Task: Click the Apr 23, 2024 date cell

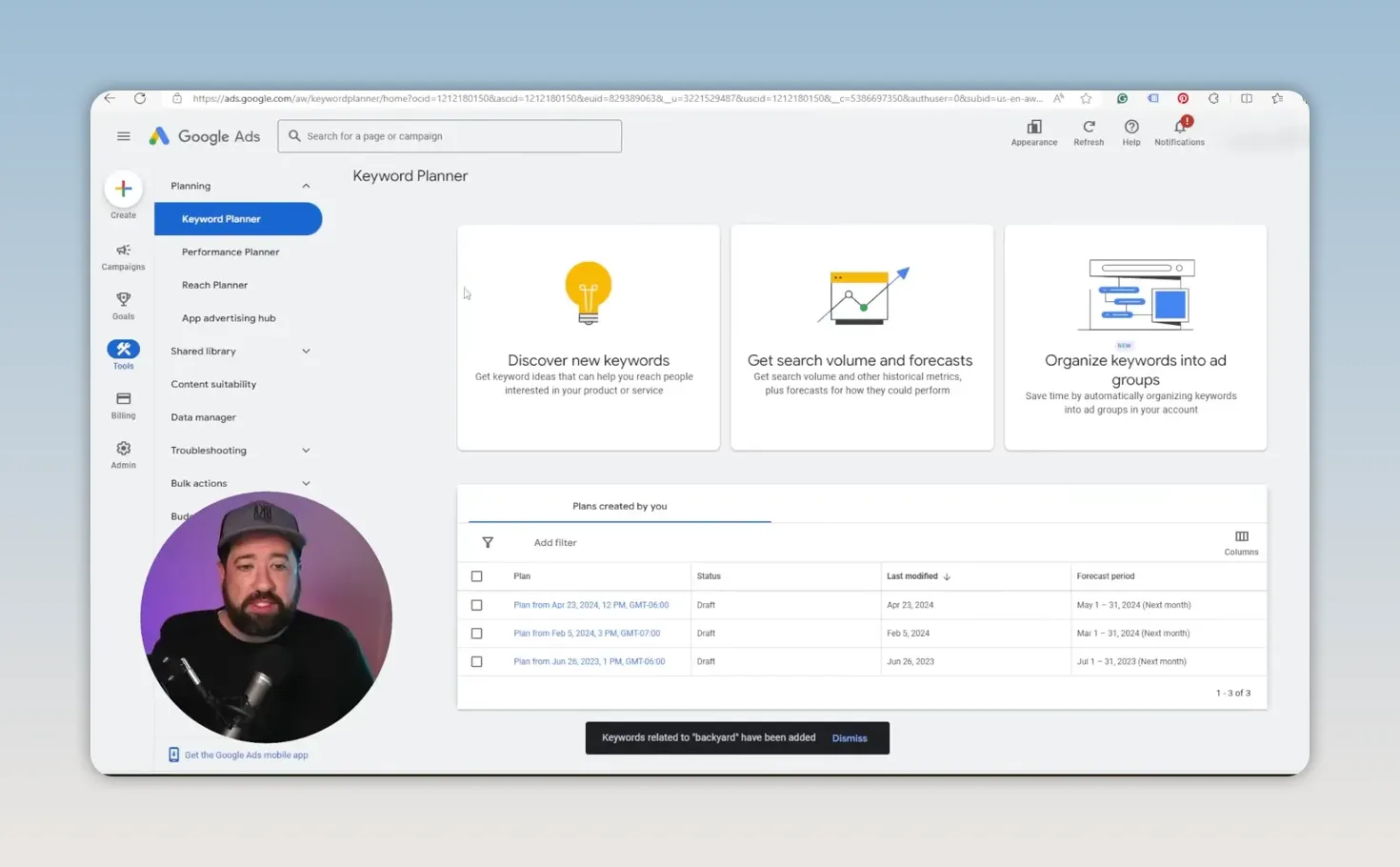Action: click(910, 605)
